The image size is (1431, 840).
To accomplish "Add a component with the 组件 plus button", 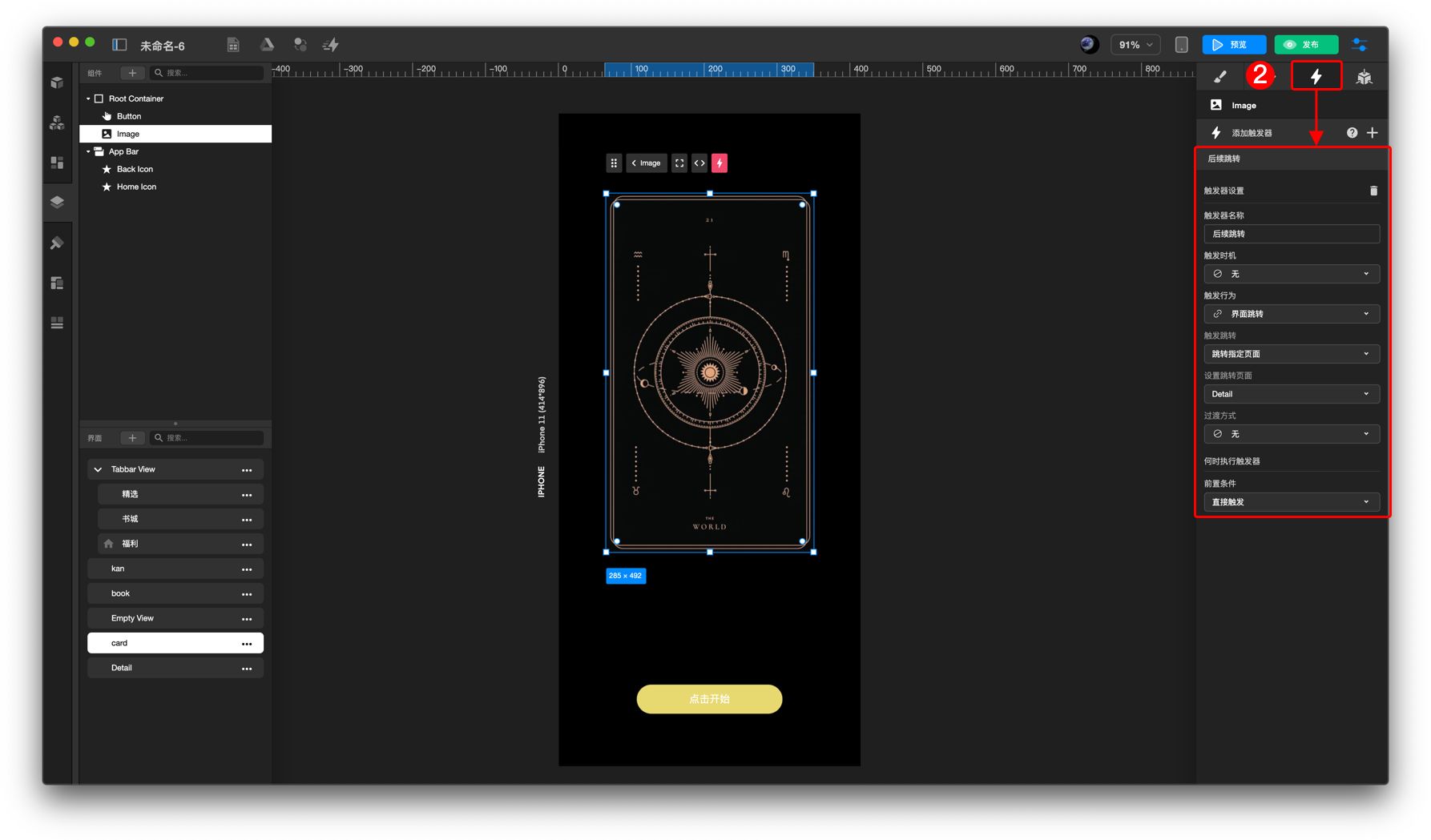I will point(132,73).
